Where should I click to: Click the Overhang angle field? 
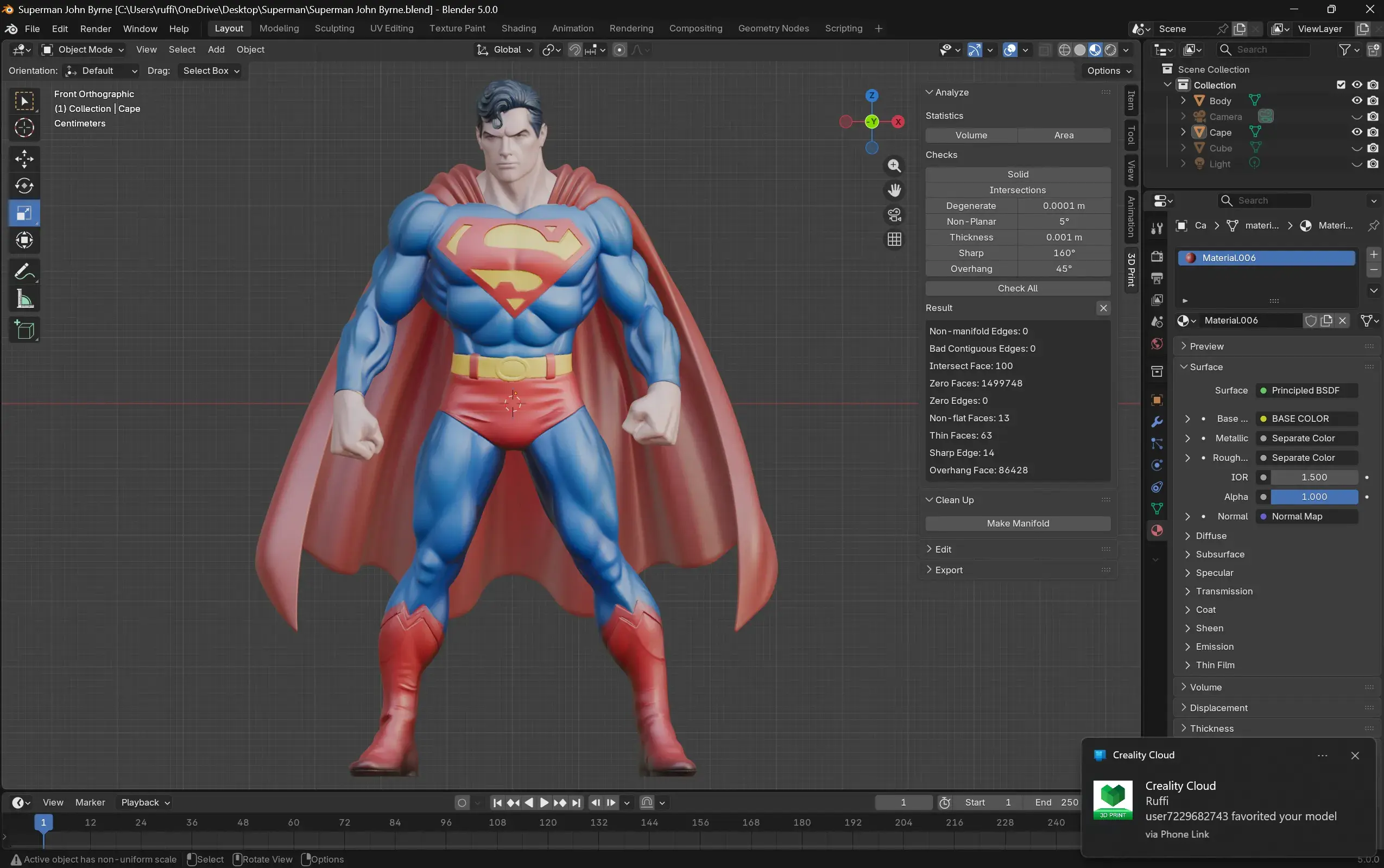click(x=1064, y=269)
